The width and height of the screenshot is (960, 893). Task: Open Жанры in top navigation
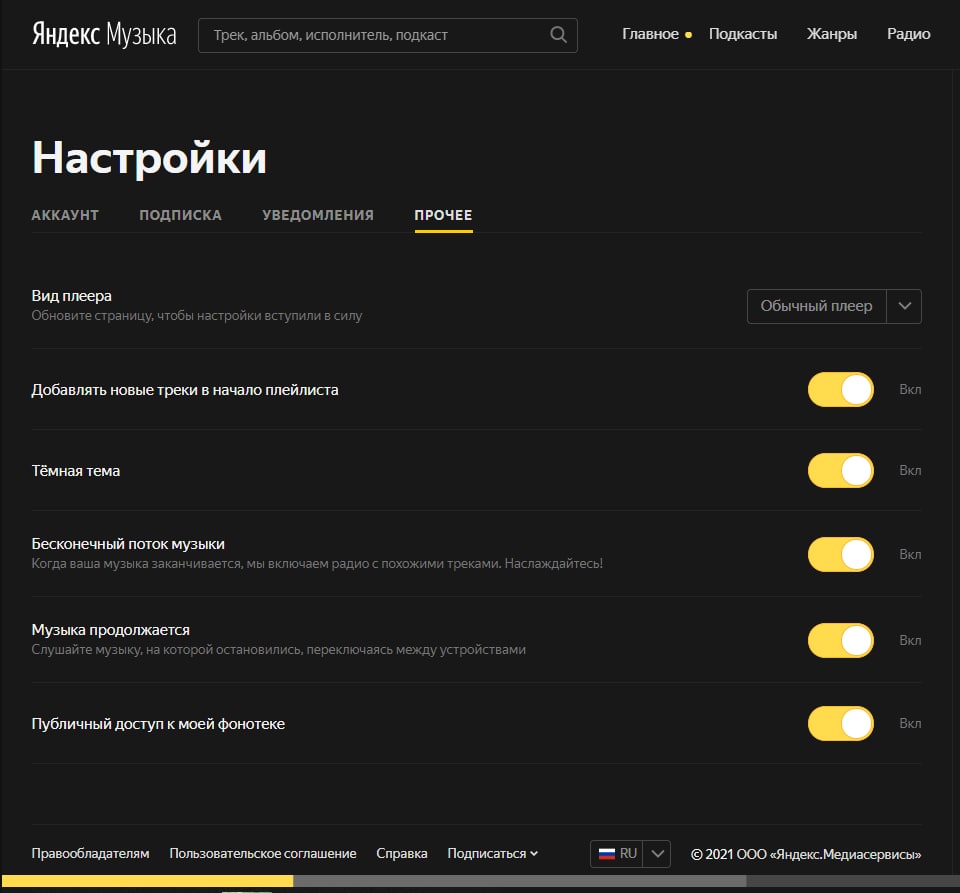[831, 34]
